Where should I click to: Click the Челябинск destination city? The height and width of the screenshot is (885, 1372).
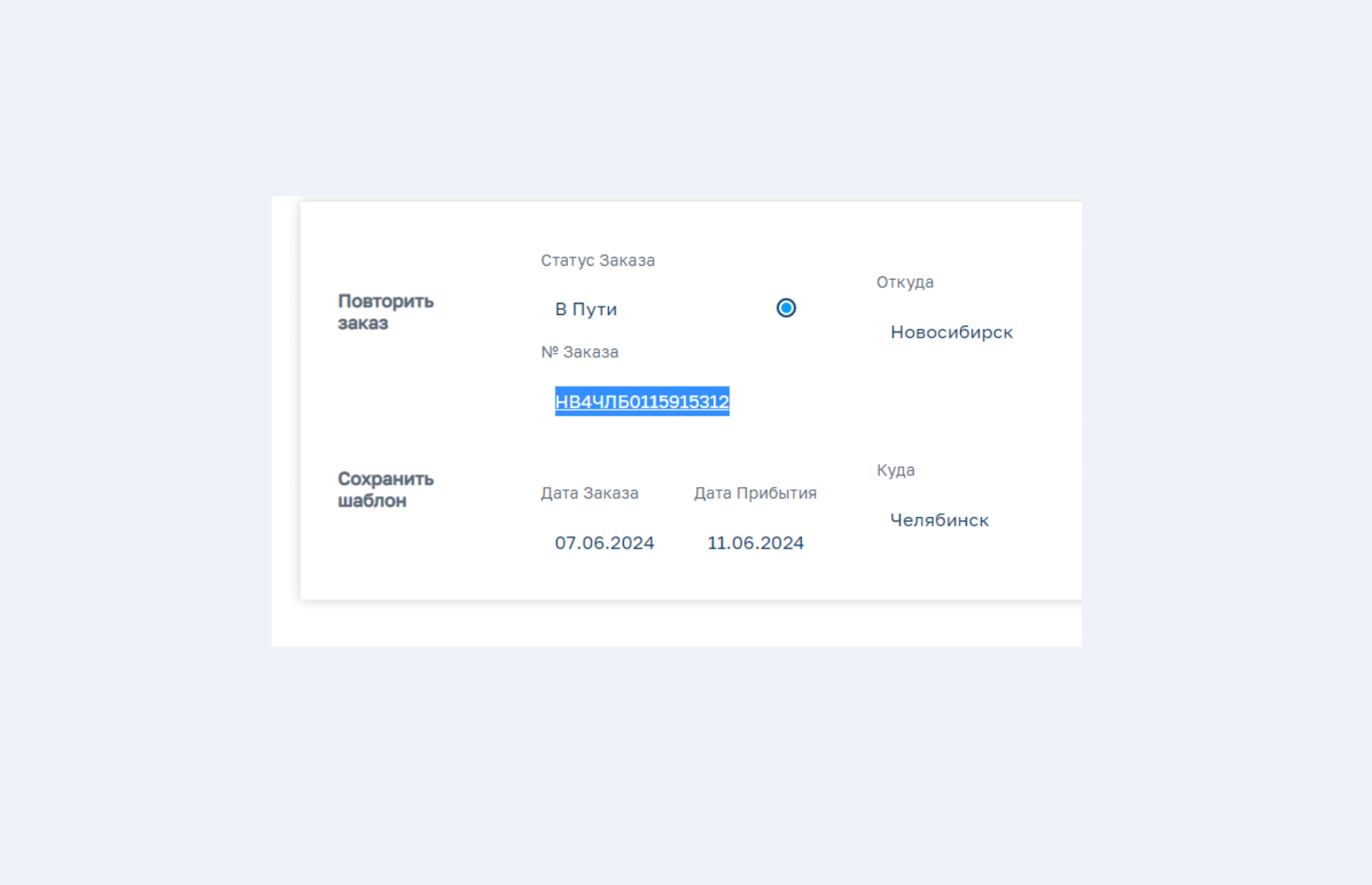click(x=939, y=520)
